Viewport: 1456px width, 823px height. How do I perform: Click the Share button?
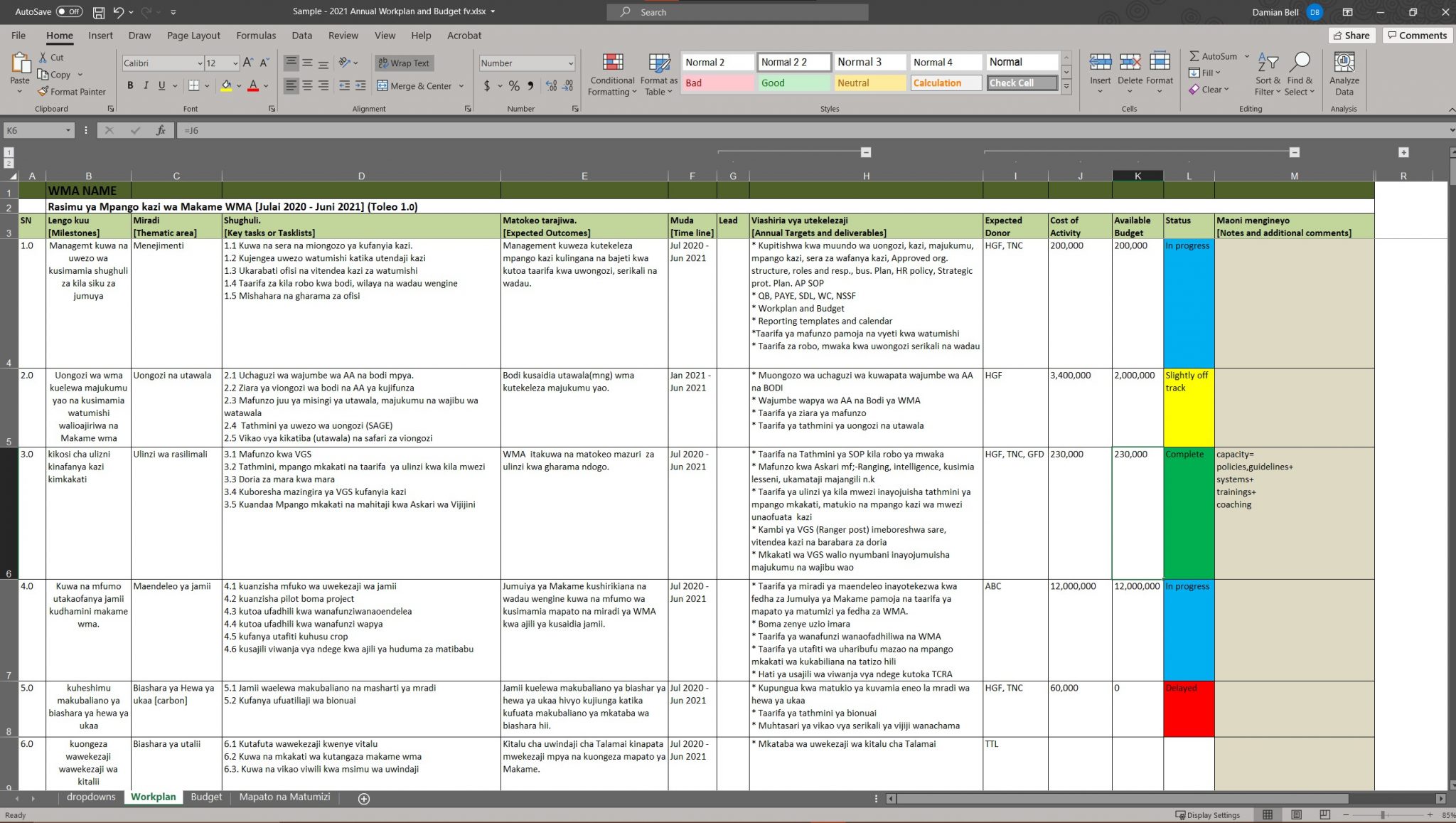click(1351, 36)
